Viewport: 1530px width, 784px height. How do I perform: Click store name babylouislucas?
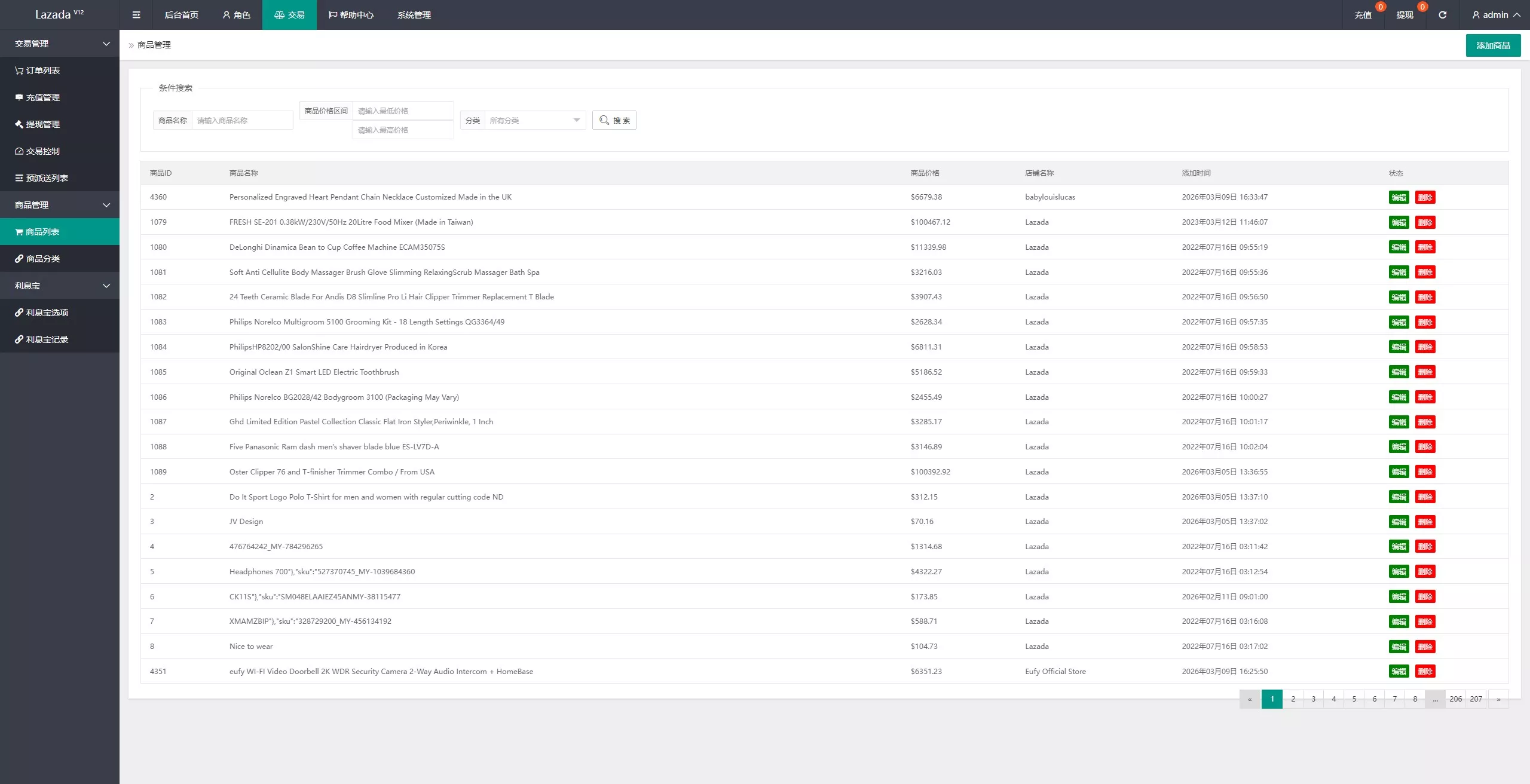(1049, 197)
